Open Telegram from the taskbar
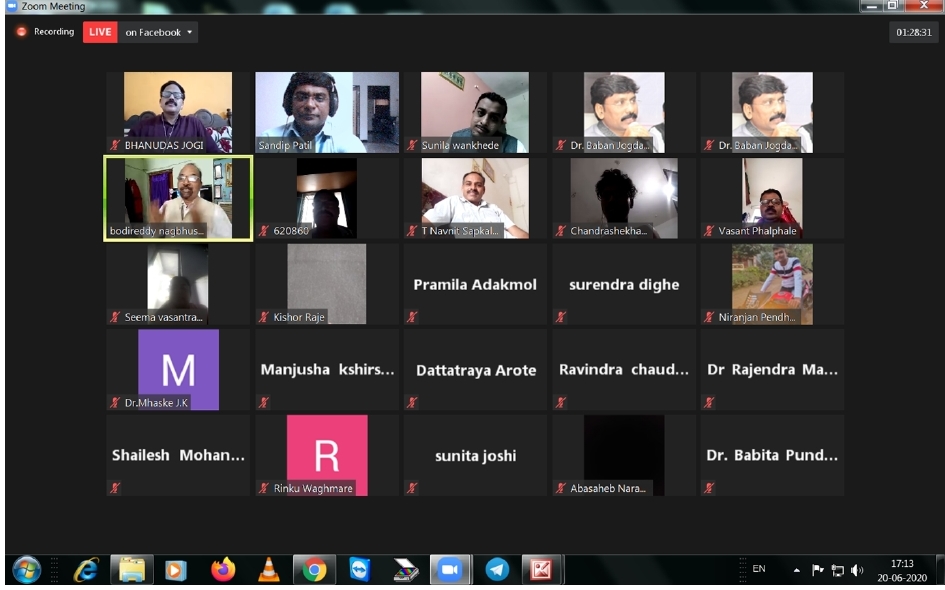 497,570
